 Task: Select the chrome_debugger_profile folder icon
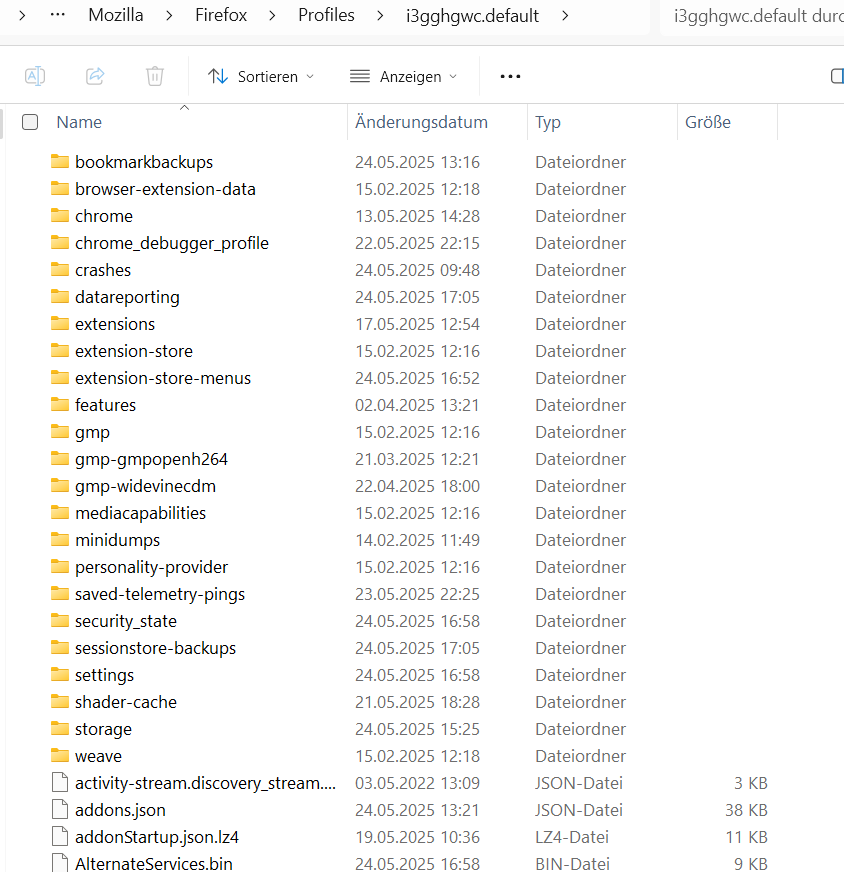point(60,242)
